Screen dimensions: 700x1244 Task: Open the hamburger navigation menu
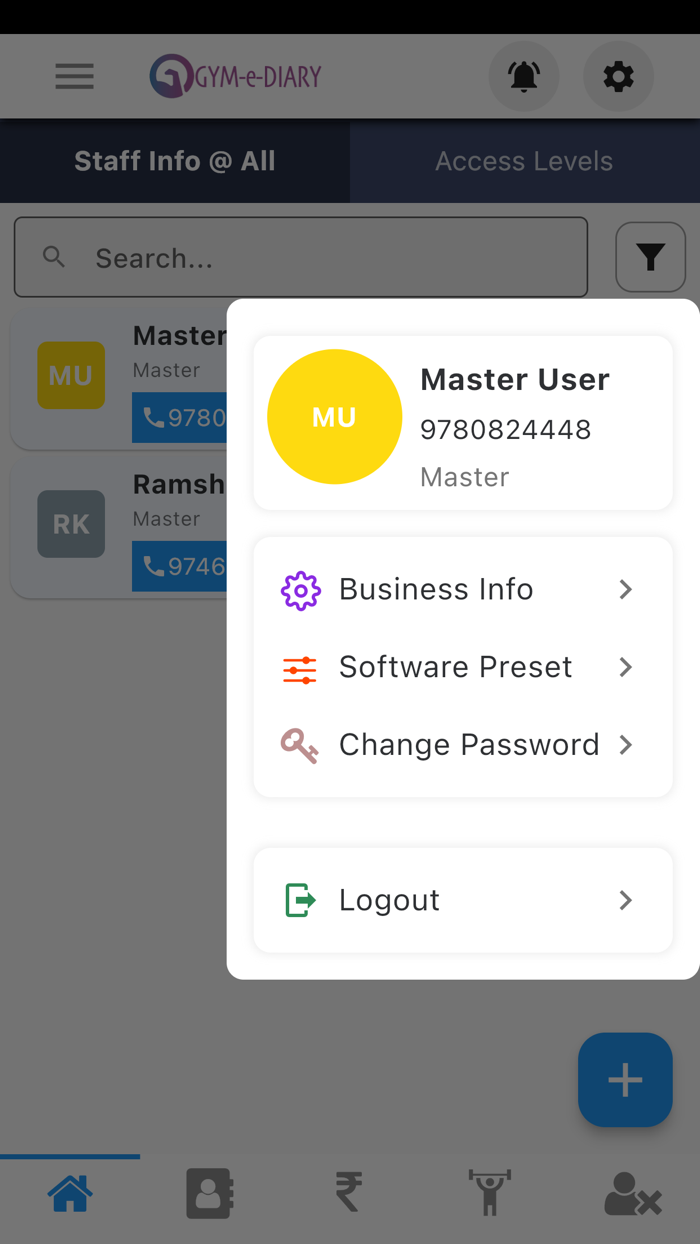click(74, 76)
